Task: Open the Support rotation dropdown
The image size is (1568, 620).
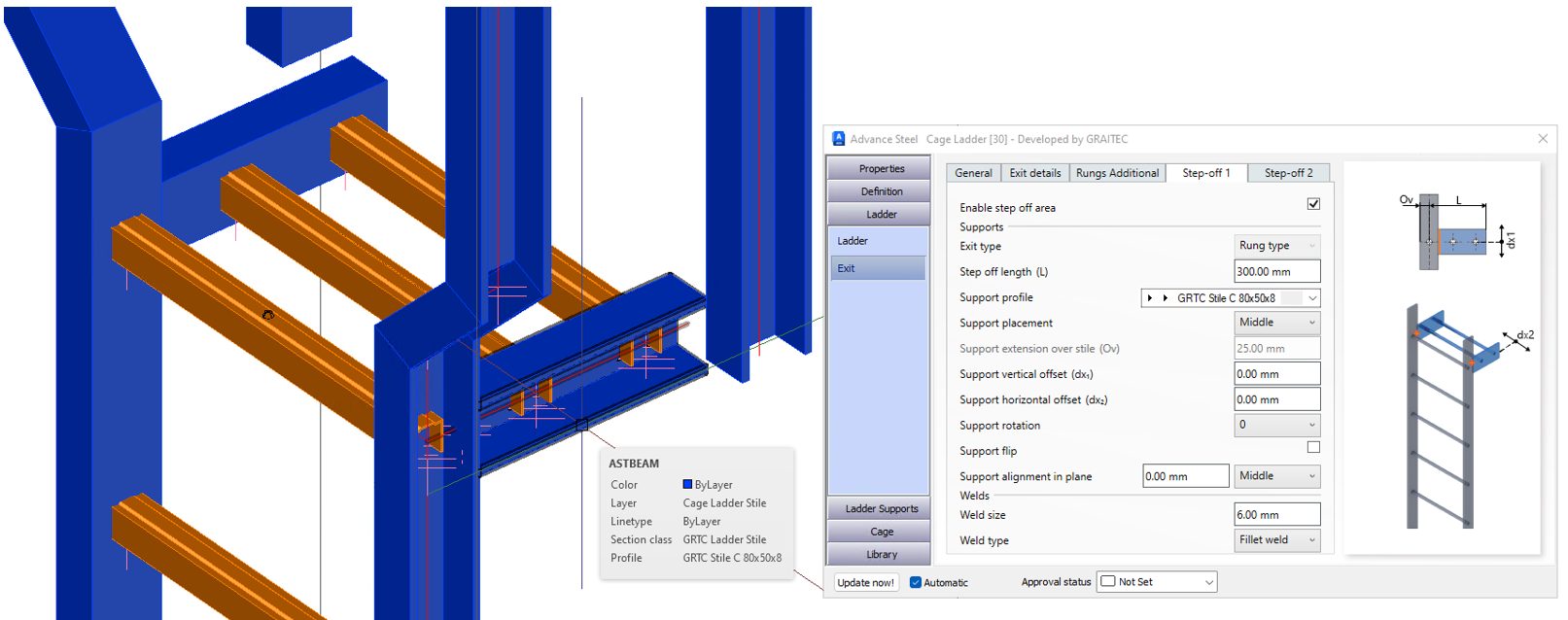Action: [x=1277, y=425]
